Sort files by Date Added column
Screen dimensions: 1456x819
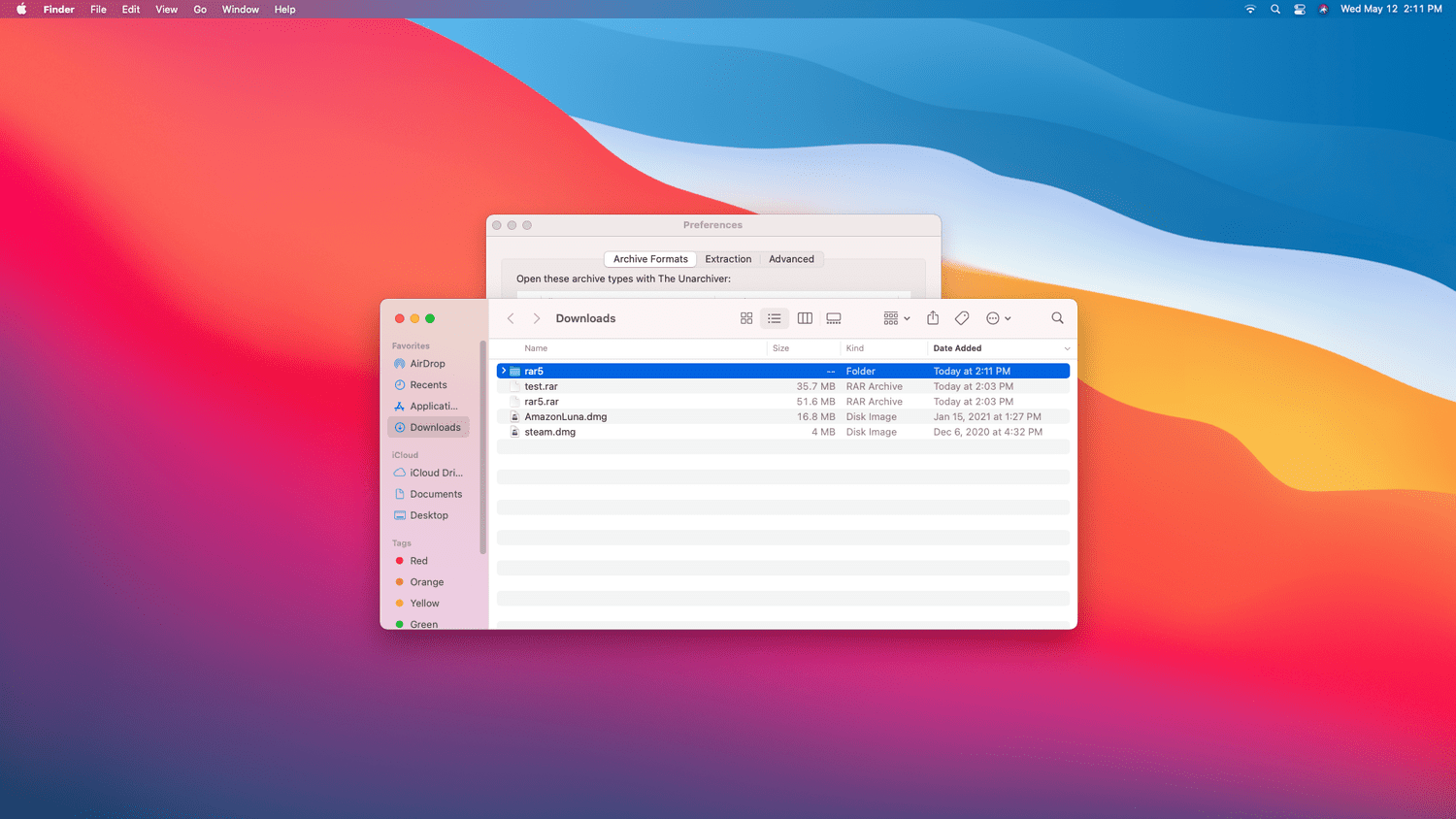957,348
